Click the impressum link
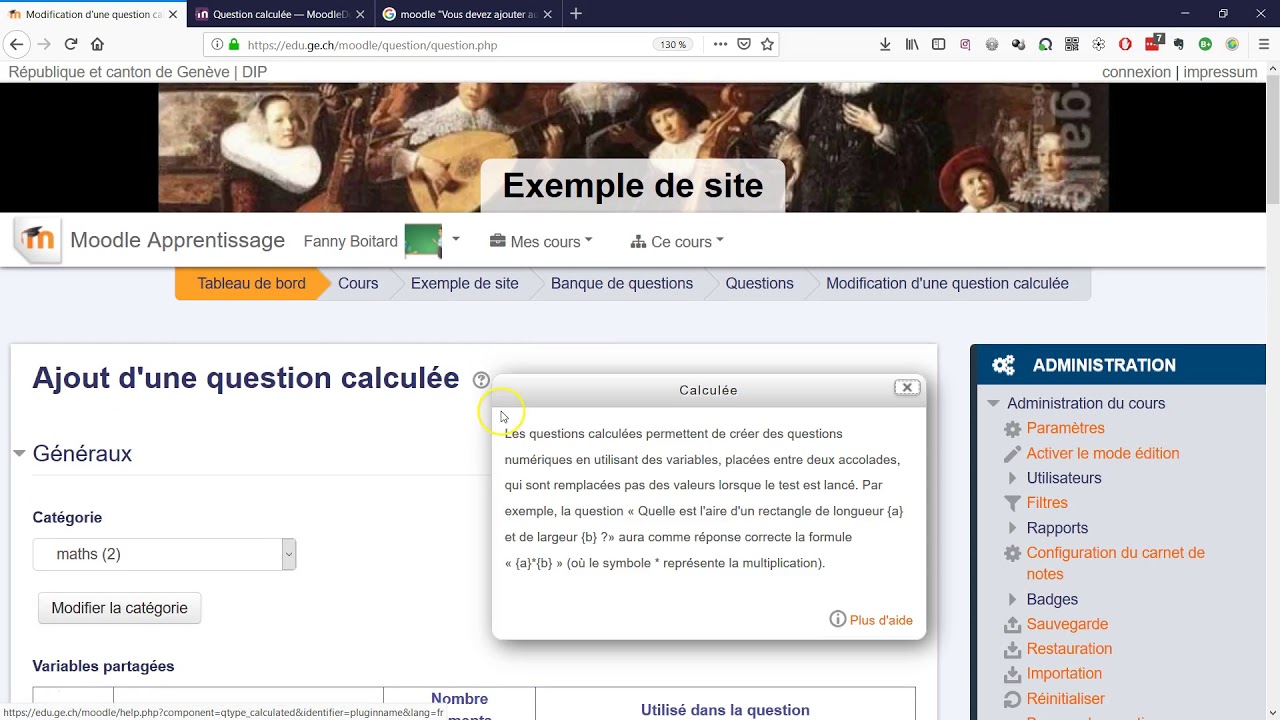Viewport: 1280px width, 720px height. [1220, 72]
